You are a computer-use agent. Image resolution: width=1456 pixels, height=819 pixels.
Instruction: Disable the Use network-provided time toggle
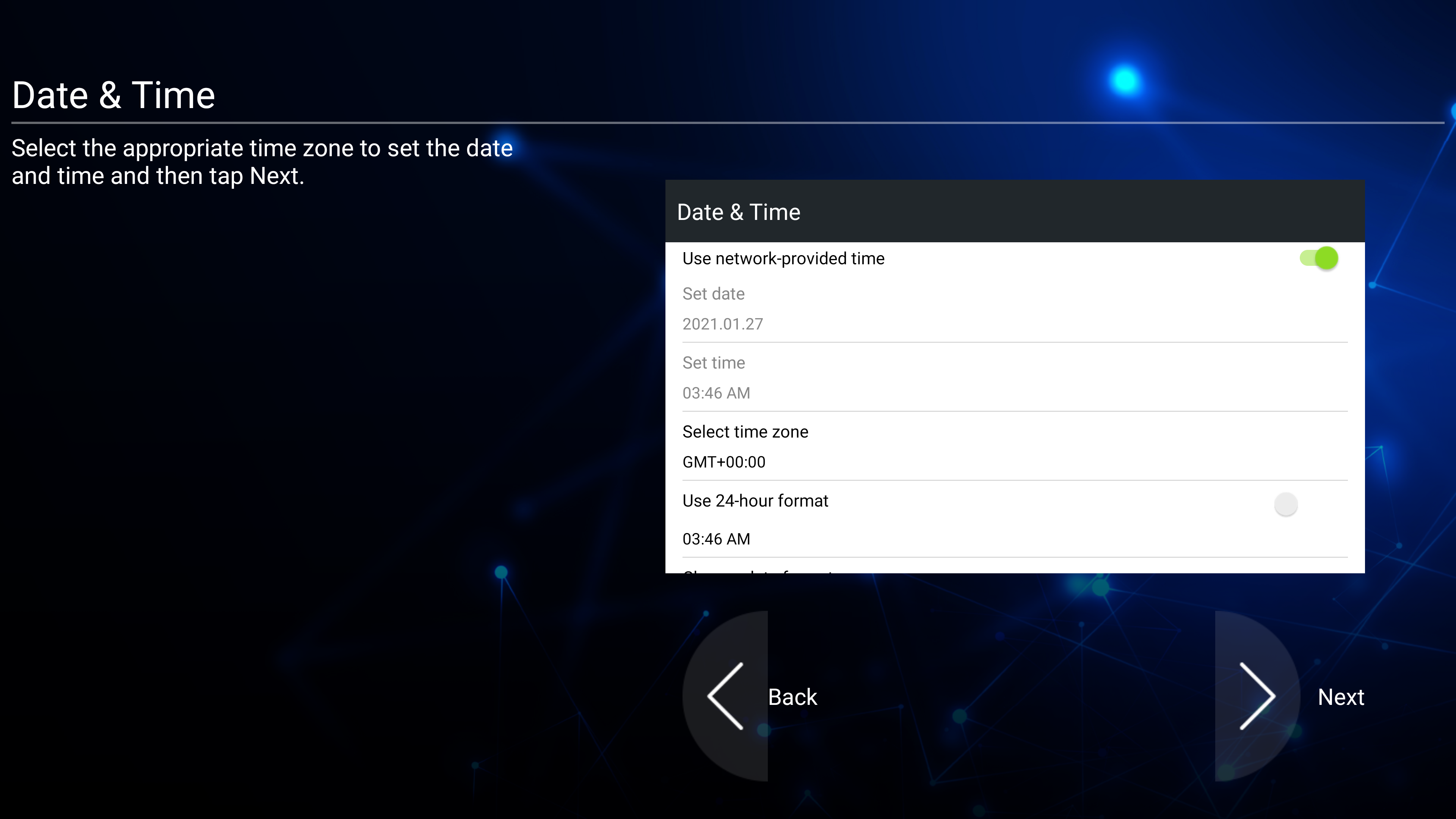pyautogui.click(x=1319, y=258)
